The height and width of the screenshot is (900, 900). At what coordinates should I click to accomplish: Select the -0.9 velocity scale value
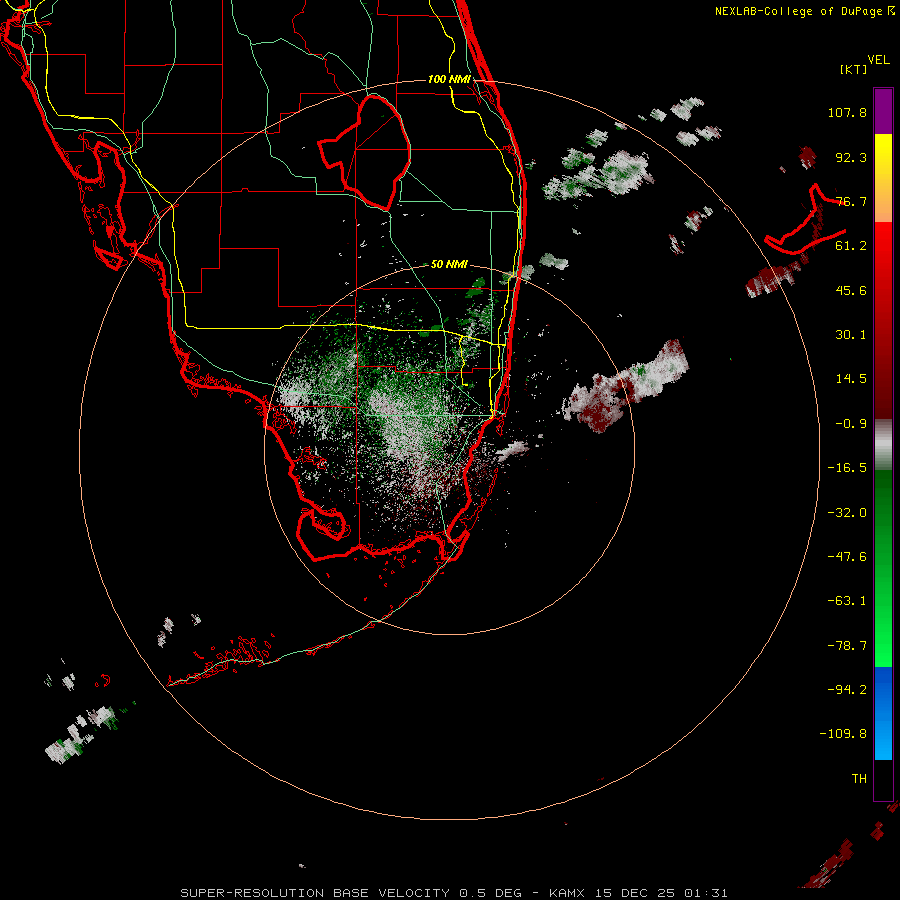point(851,424)
